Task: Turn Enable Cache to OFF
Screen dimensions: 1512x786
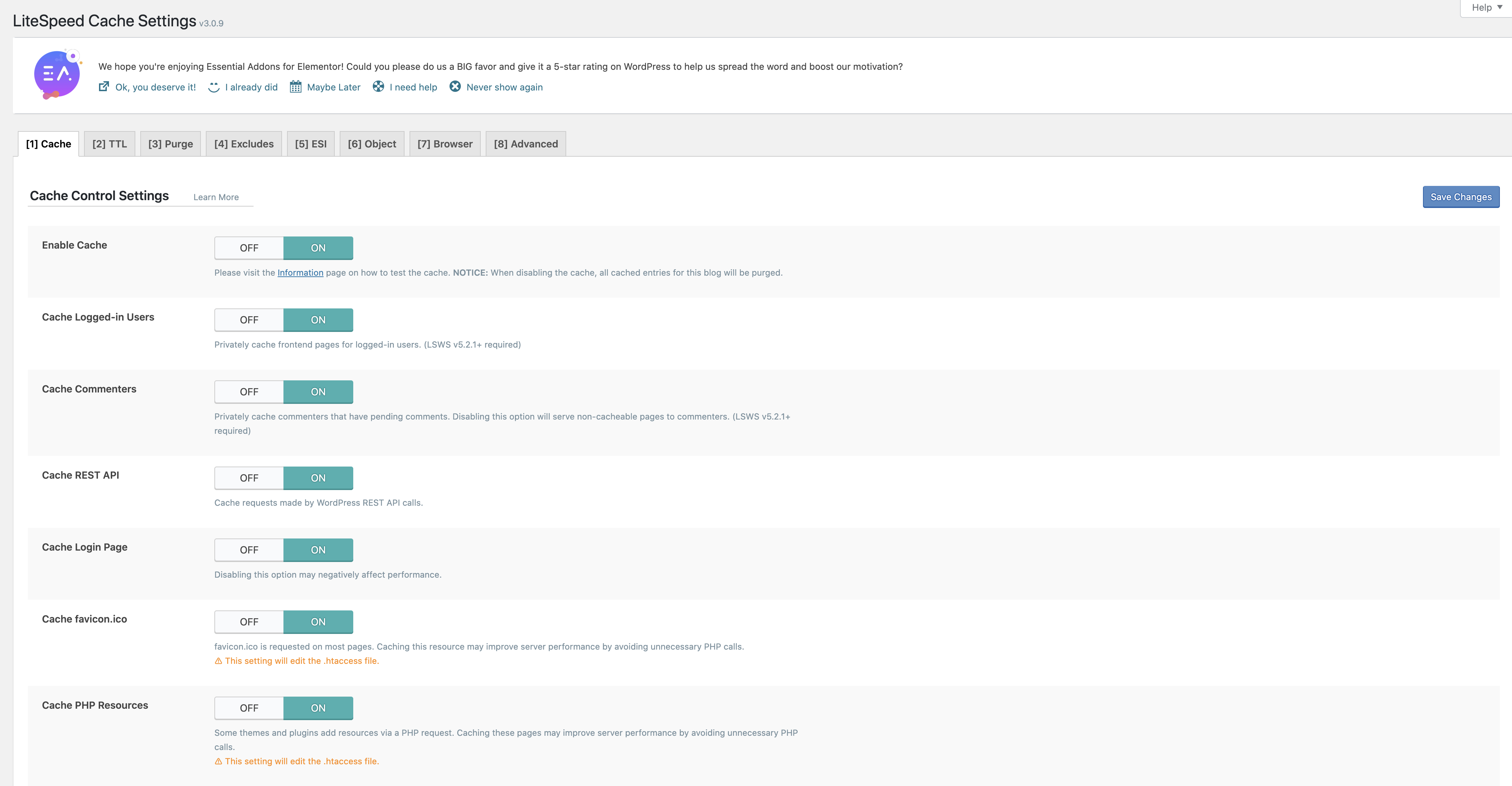Action: coord(249,248)
